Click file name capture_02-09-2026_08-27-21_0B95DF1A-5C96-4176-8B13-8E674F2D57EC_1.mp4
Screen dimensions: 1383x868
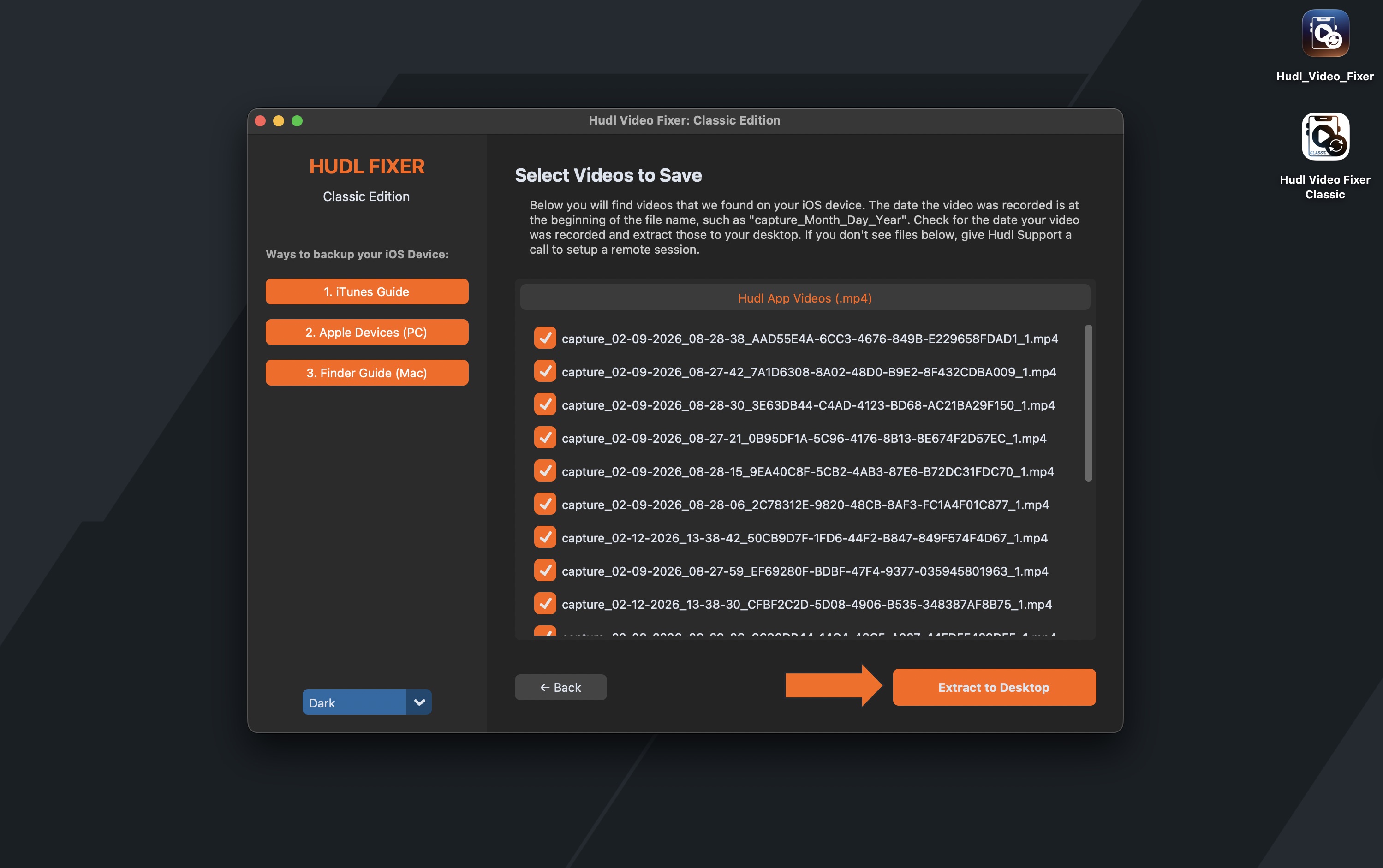805,439
